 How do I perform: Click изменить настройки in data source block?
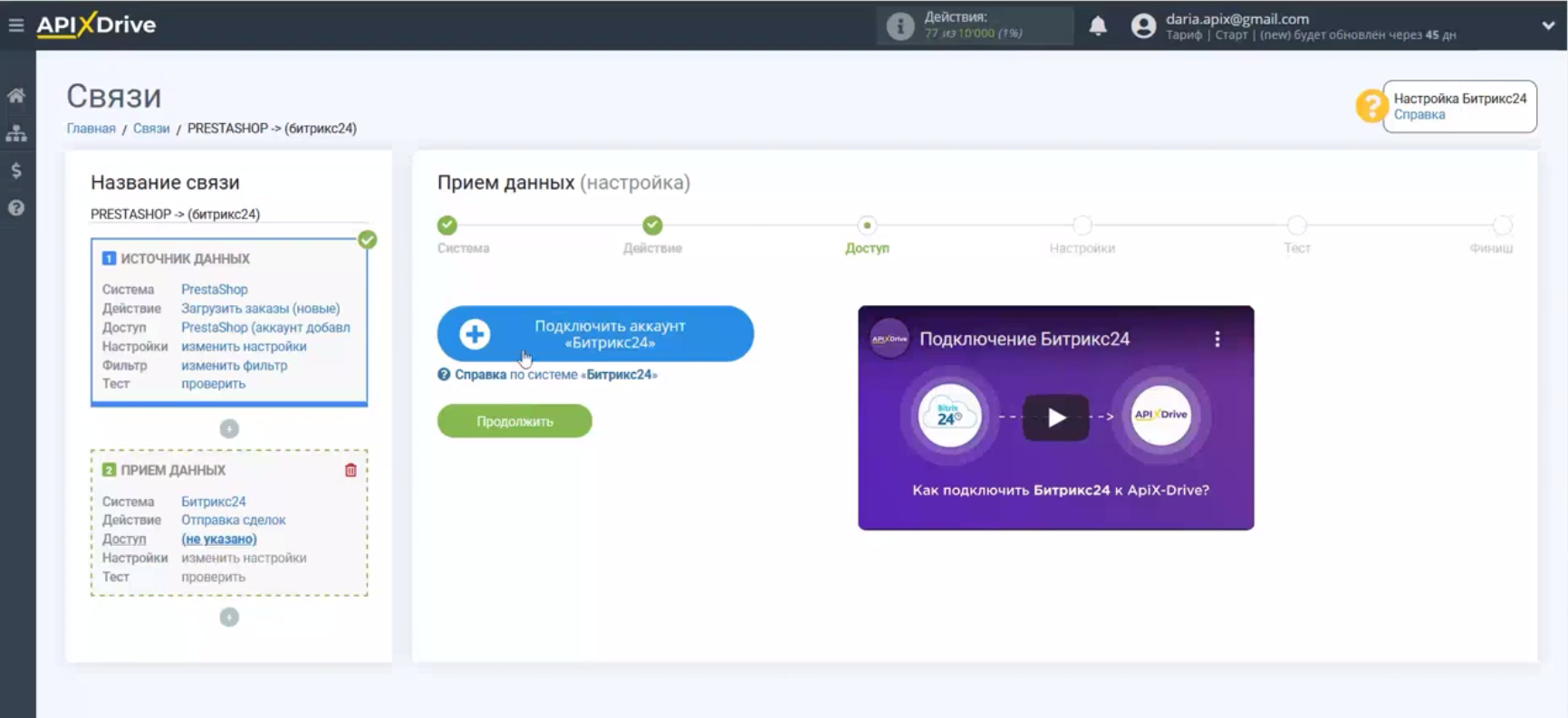[244, 347]
